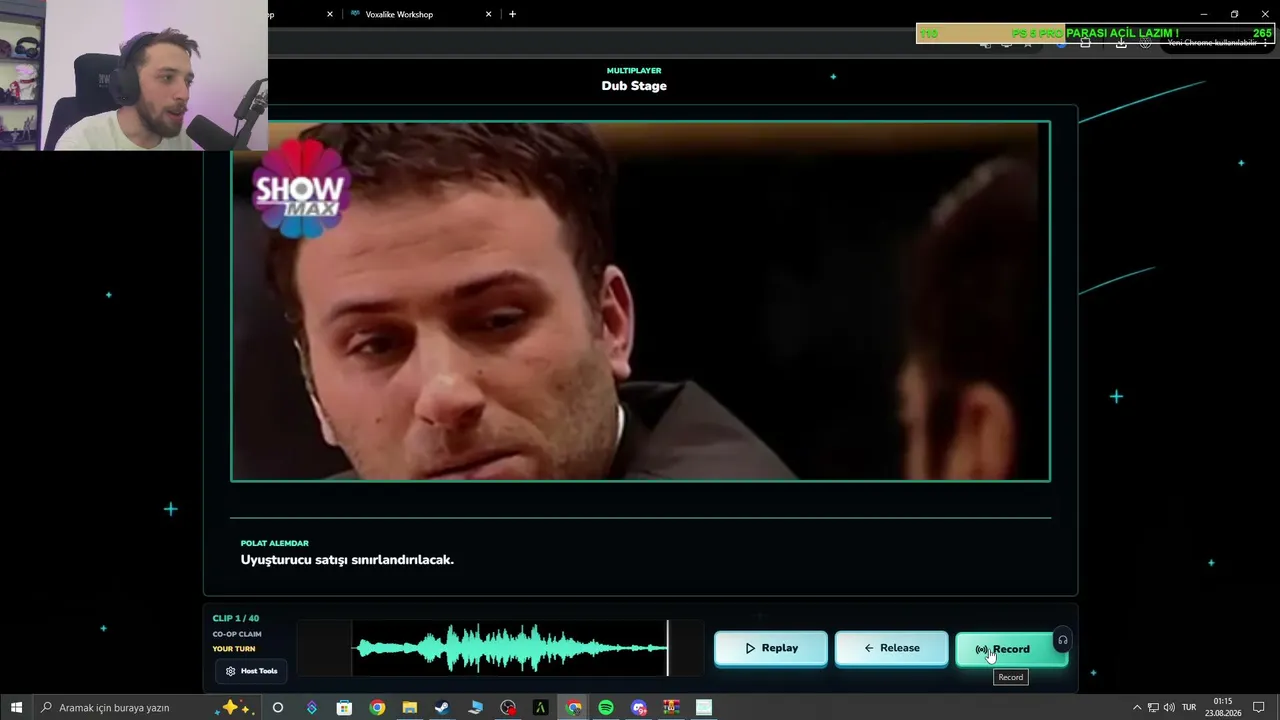
Task: Replay the current clip
Action: coord(771,648)
